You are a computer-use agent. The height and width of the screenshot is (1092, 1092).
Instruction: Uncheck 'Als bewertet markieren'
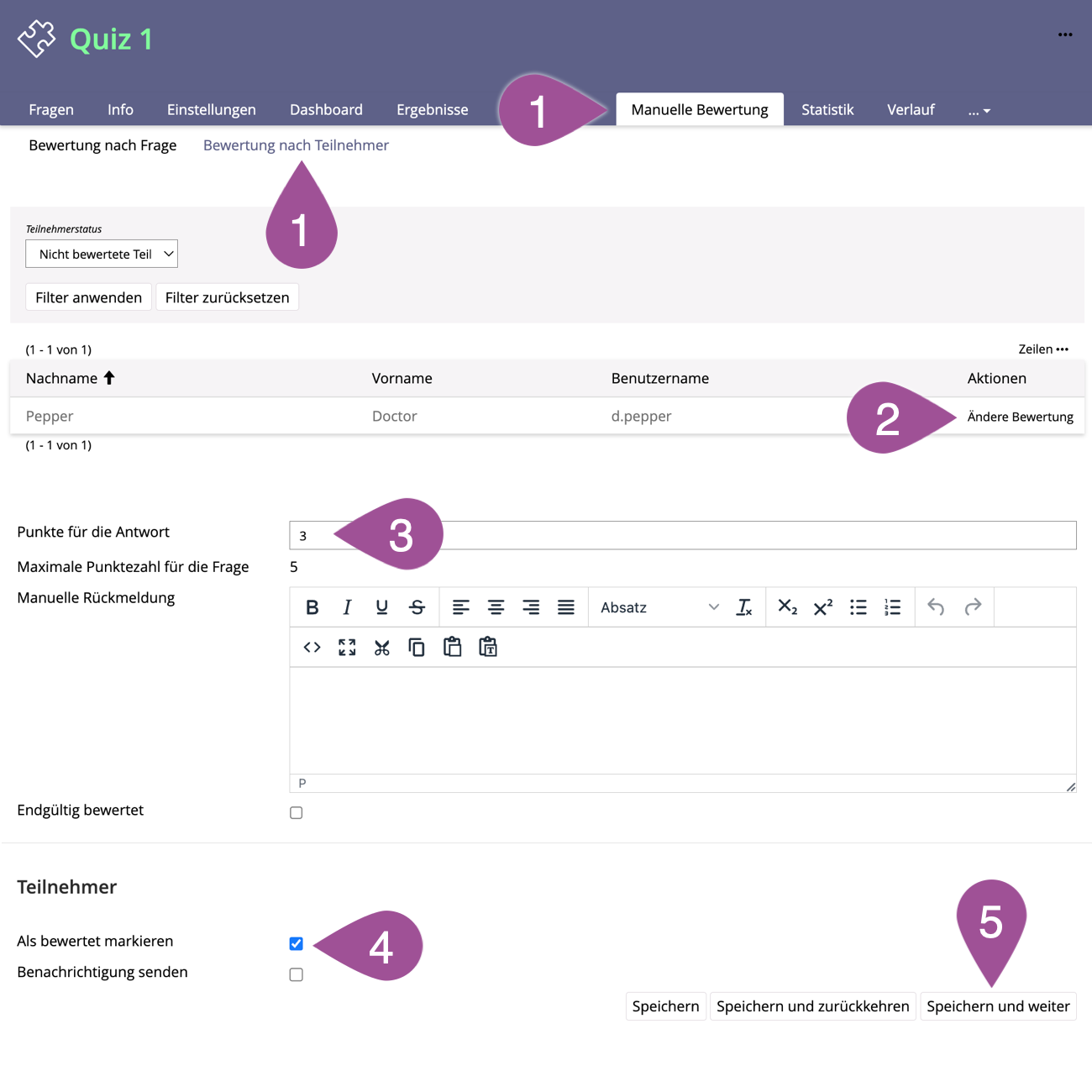coord(297,943)
